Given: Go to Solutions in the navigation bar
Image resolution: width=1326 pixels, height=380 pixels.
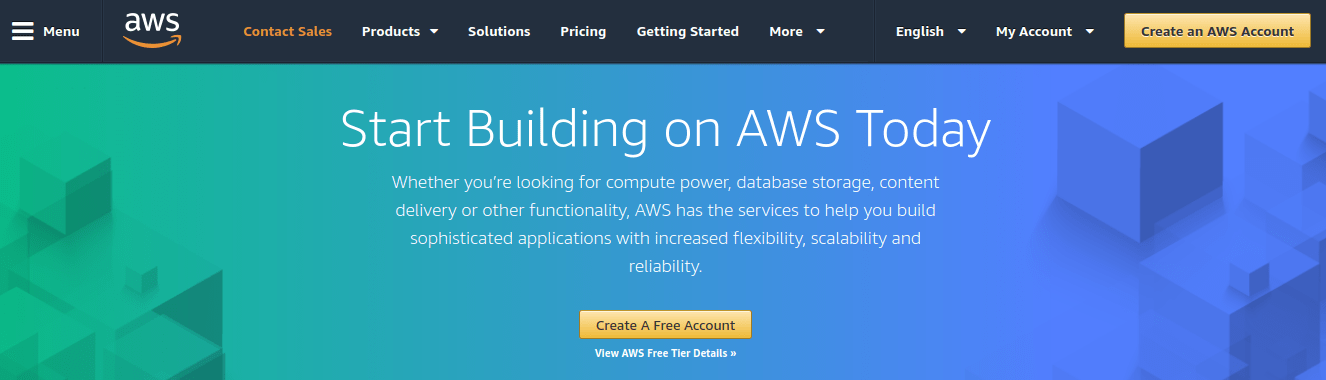Looking at the screenshot, I should click(499, 31).
